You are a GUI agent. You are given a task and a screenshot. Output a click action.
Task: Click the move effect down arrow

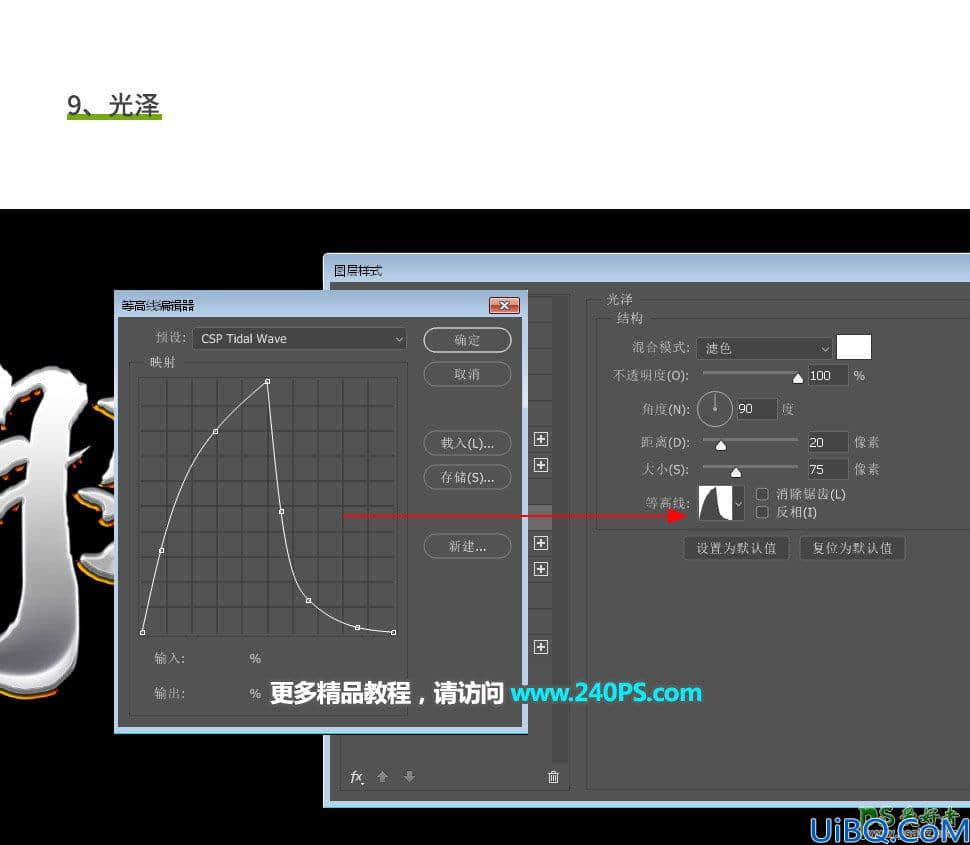tap(409, 776)
